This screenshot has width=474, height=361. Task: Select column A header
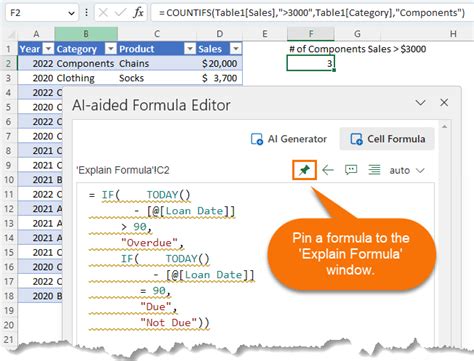pos(36,34)
